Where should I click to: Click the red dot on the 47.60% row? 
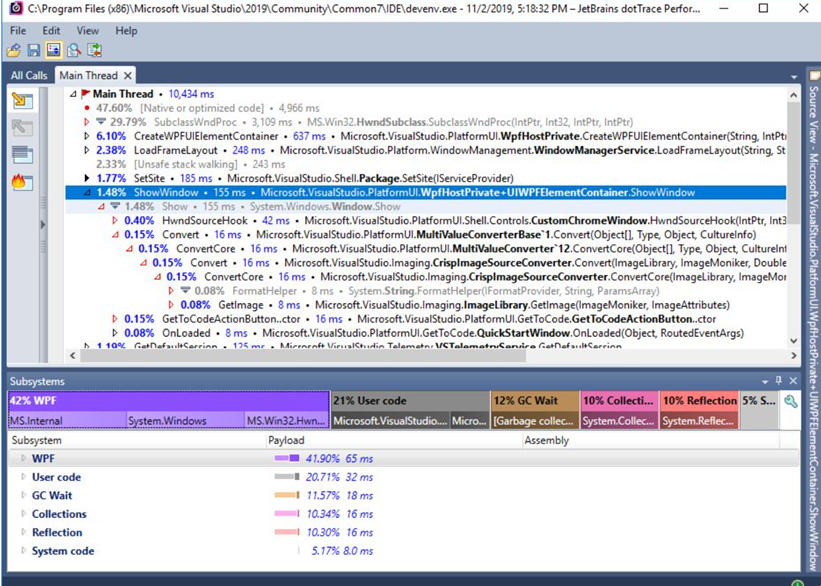87,108
